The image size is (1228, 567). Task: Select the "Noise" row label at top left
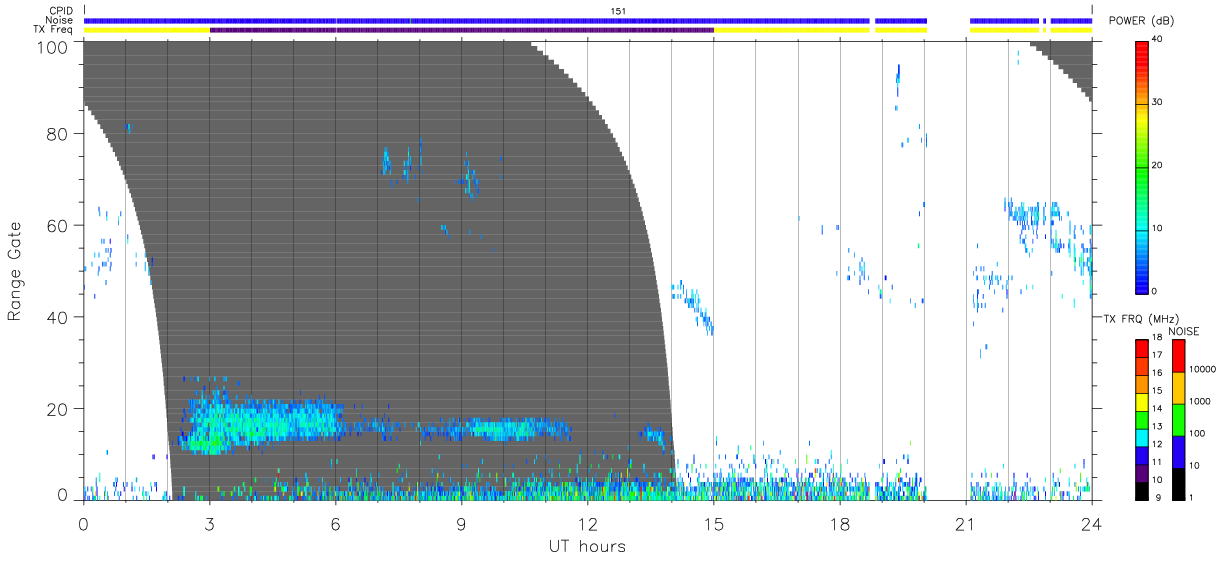coord(60,21)
